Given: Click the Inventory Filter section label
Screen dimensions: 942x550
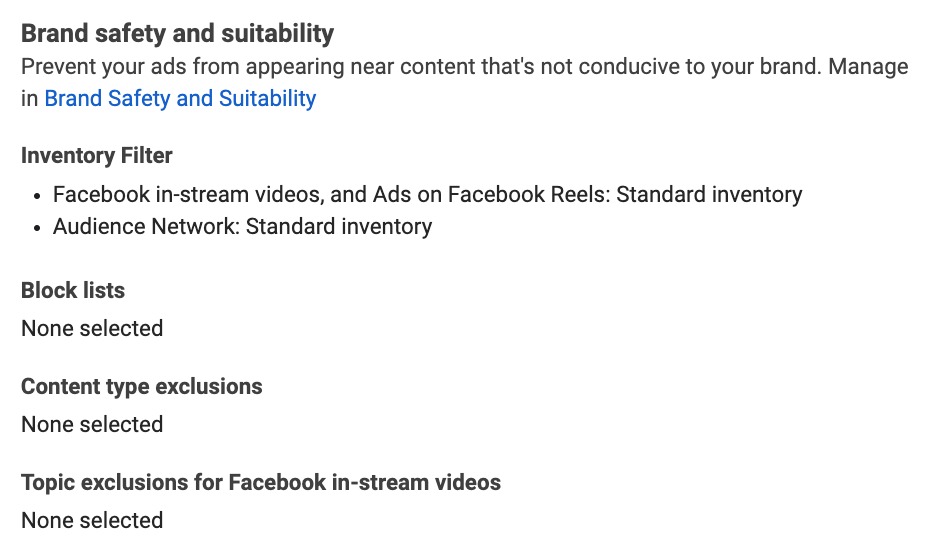Looking at the screenshot, I should (x=97, y=155).
